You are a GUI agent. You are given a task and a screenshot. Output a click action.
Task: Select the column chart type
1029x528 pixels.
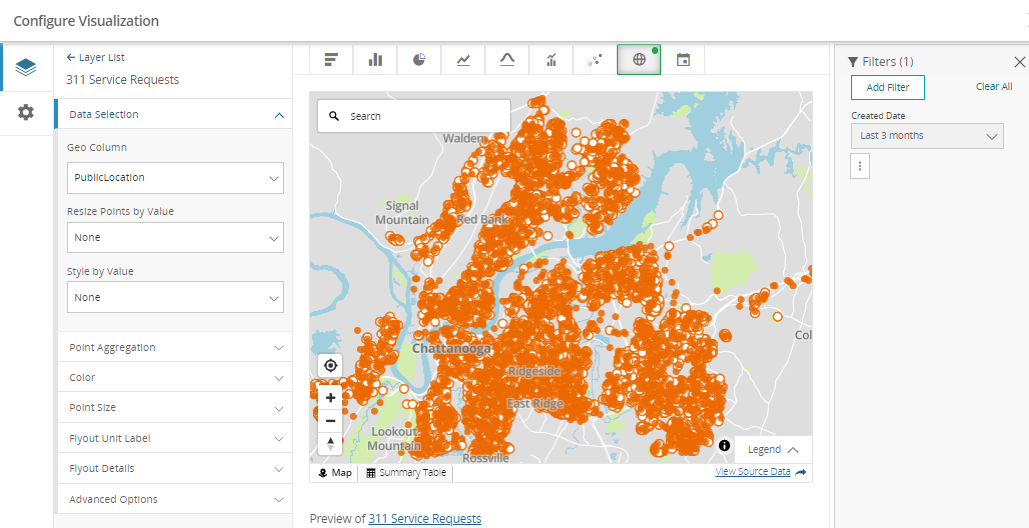(375, 60)
